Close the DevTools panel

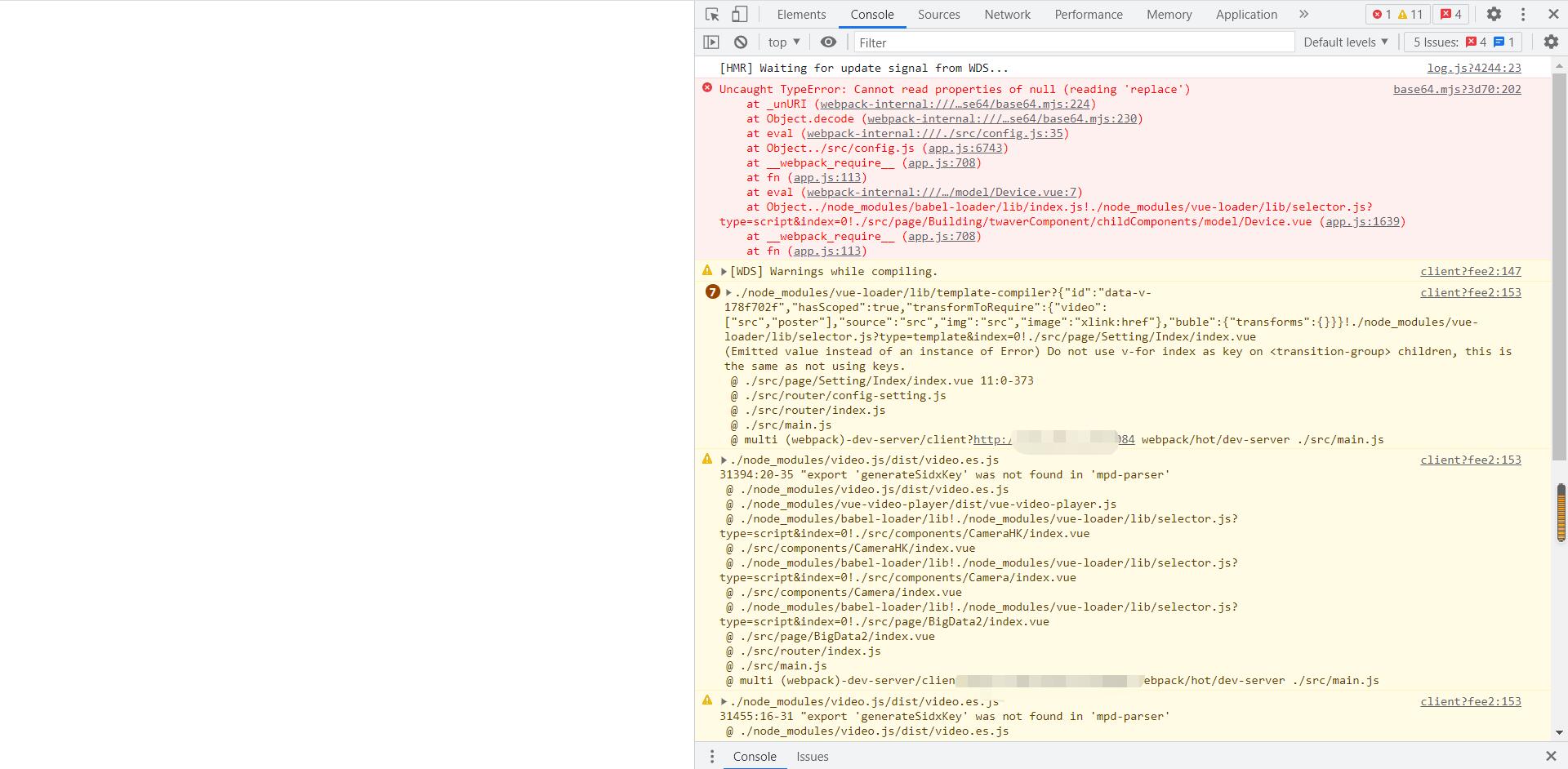coord(1553,15)
